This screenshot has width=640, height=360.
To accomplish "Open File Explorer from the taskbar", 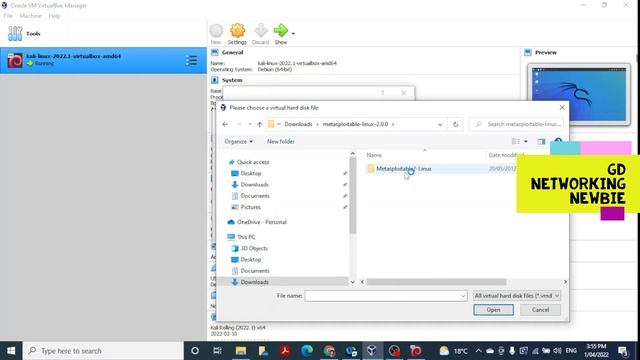I will (x=240, y=351).
